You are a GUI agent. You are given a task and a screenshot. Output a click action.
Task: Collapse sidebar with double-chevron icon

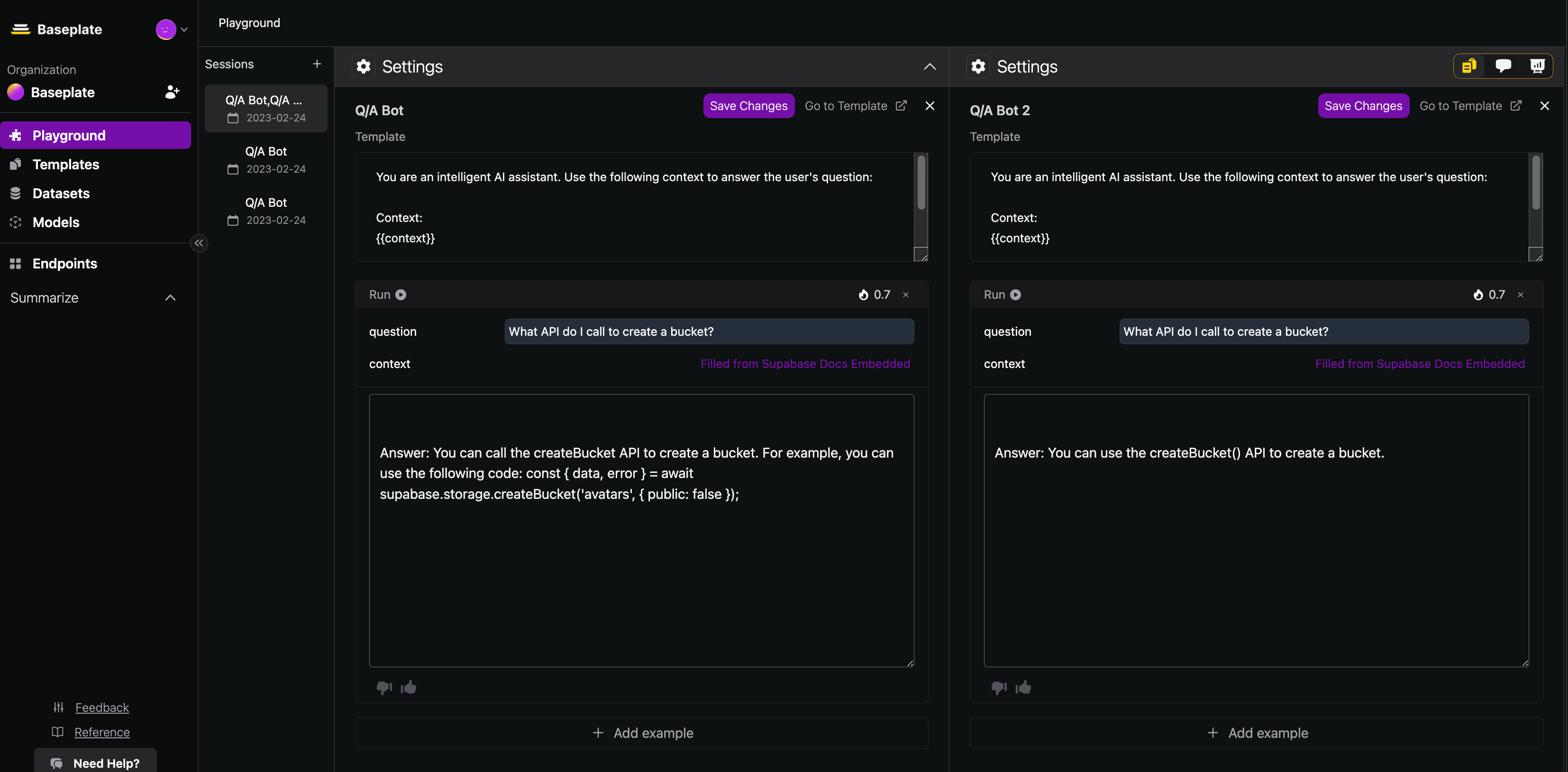[x=199, y=243]
